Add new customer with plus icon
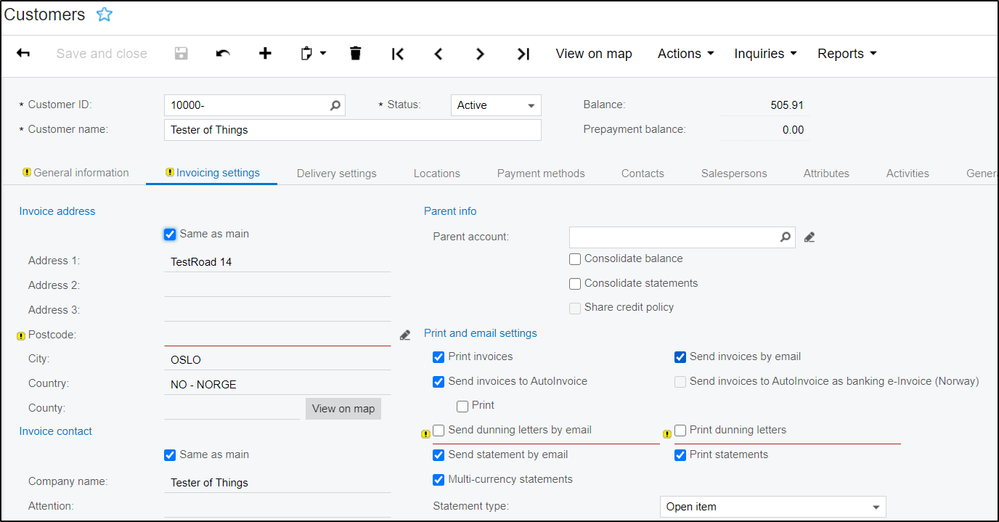Viewport: 999px width, 522px height. [265, 54]
